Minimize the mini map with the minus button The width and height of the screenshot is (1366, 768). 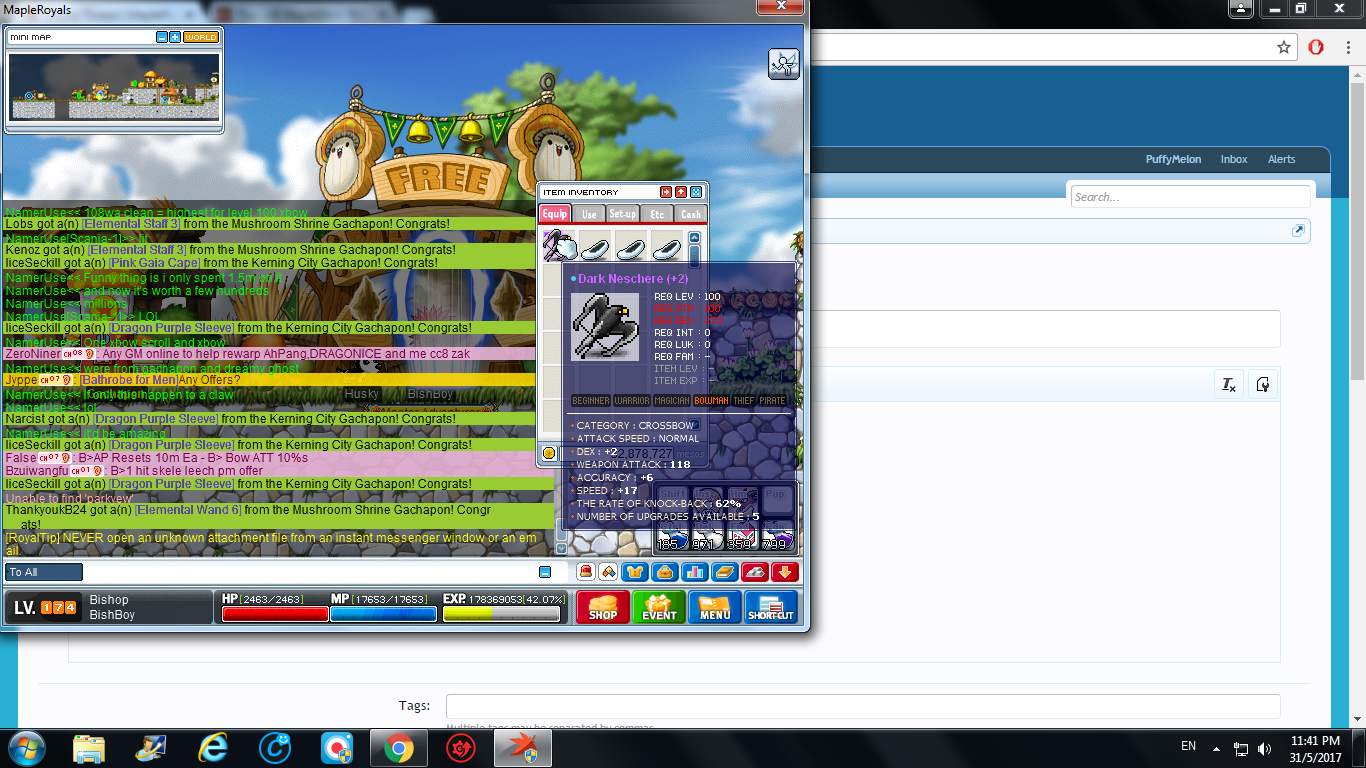(x=162, y=37)
